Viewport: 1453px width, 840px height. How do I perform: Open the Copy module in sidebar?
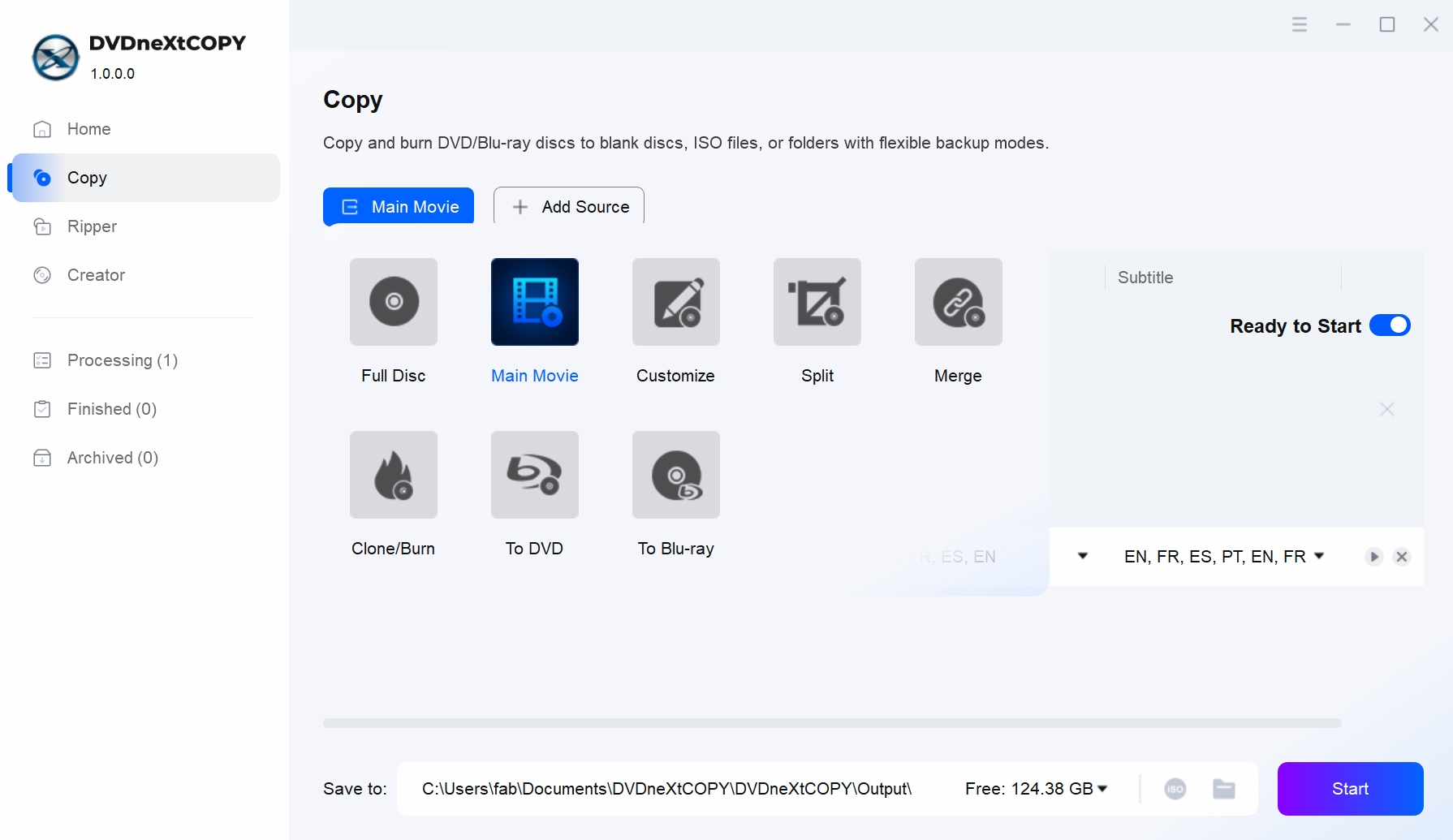tap(146, 178)
